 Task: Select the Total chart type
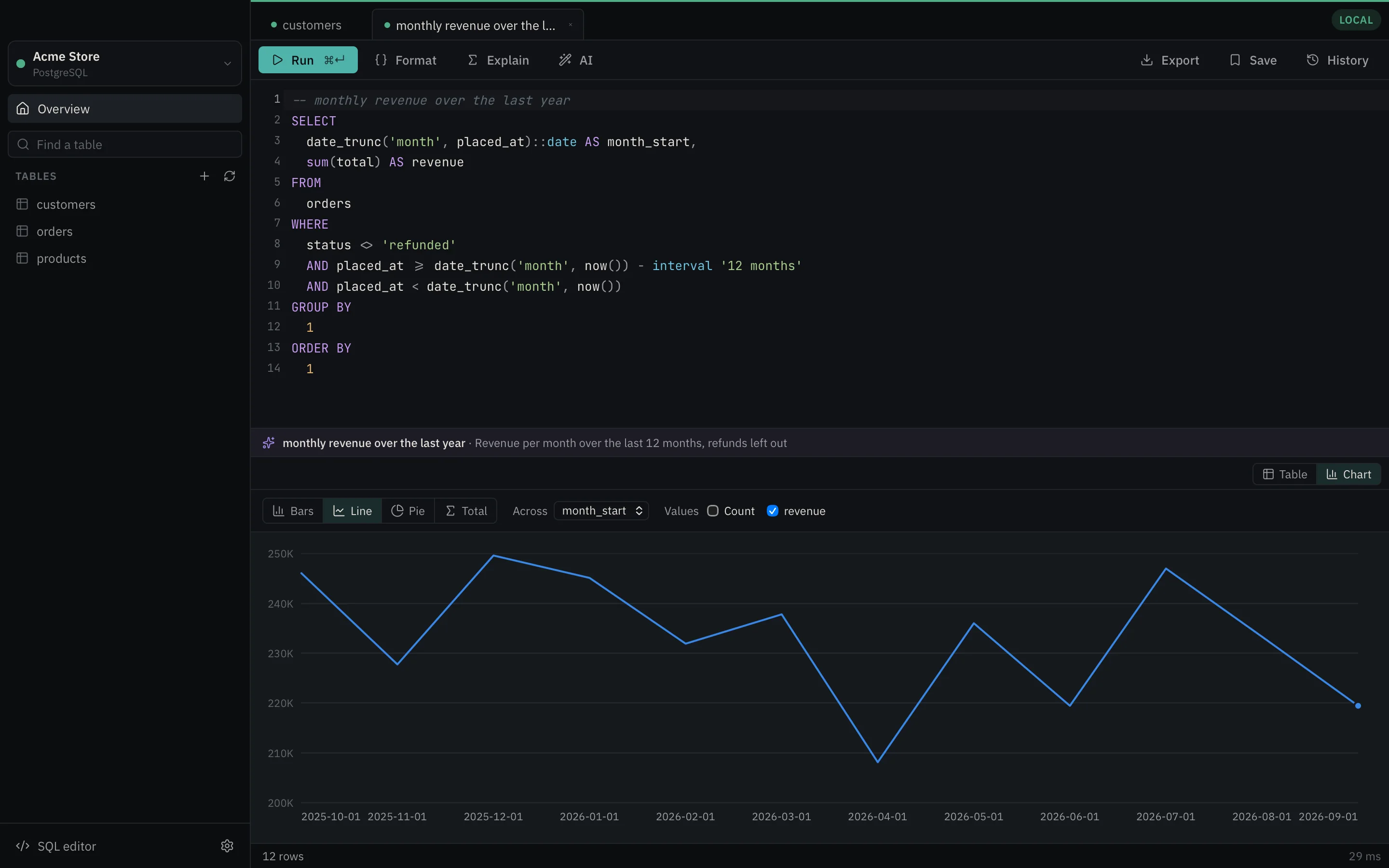[x=466, y=510]
